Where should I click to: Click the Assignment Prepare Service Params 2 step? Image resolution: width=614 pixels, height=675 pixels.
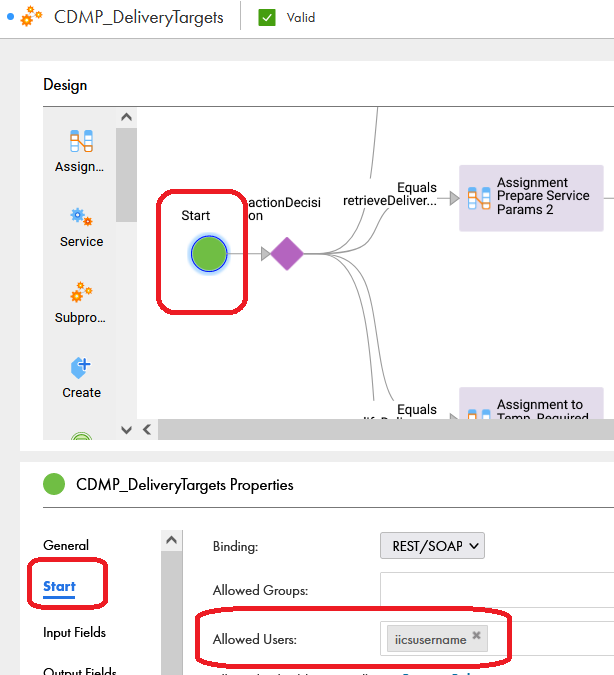point(531,198)
